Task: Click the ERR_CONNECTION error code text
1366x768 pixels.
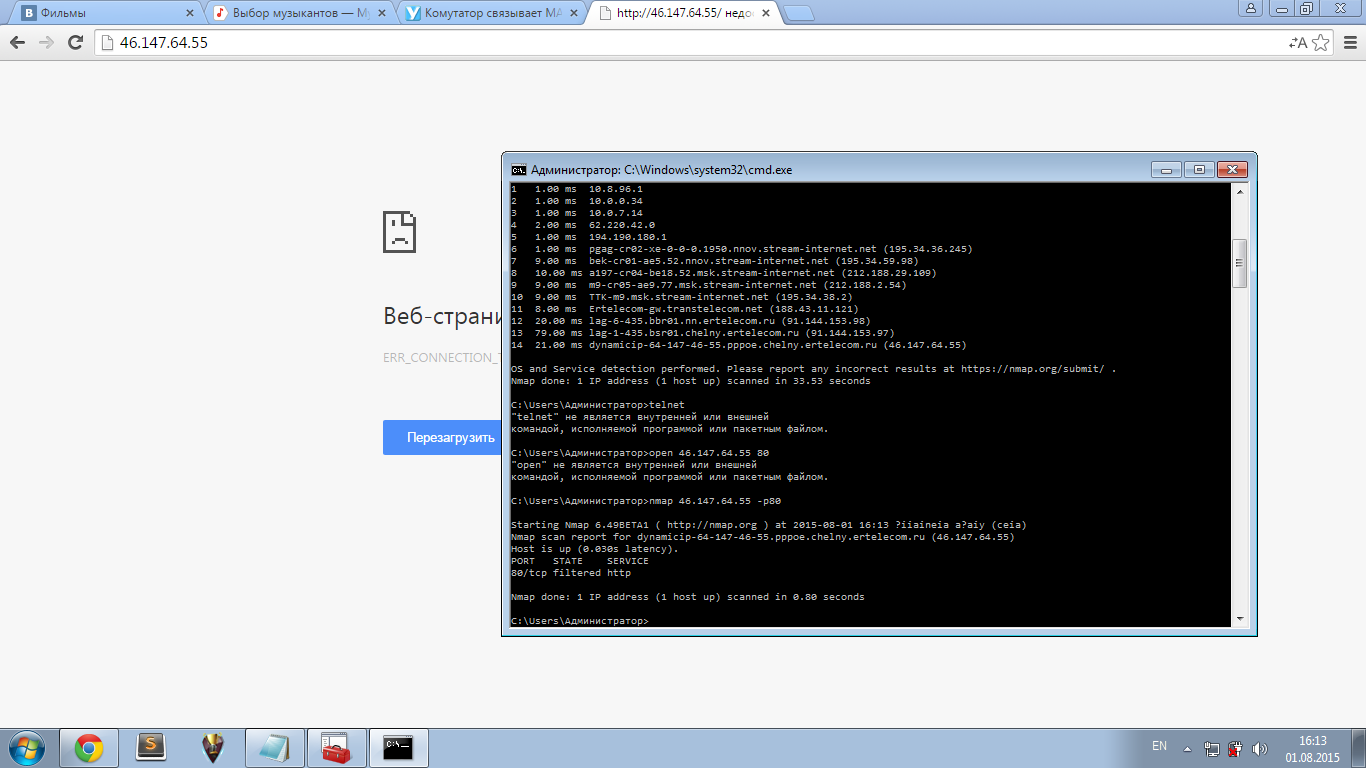Action: coord(442,357)
